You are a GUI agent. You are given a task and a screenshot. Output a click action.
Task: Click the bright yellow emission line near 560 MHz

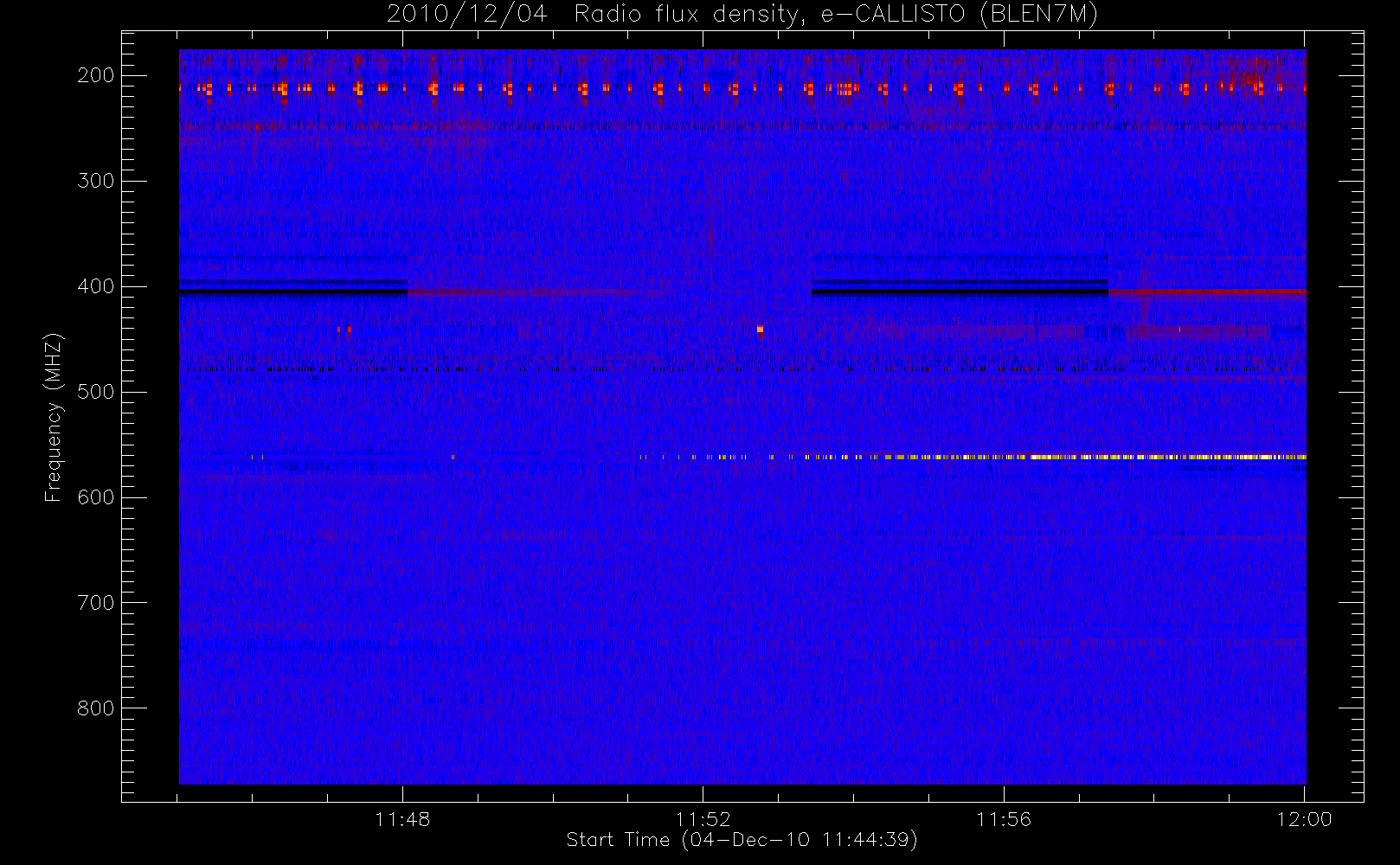(973, 457)
